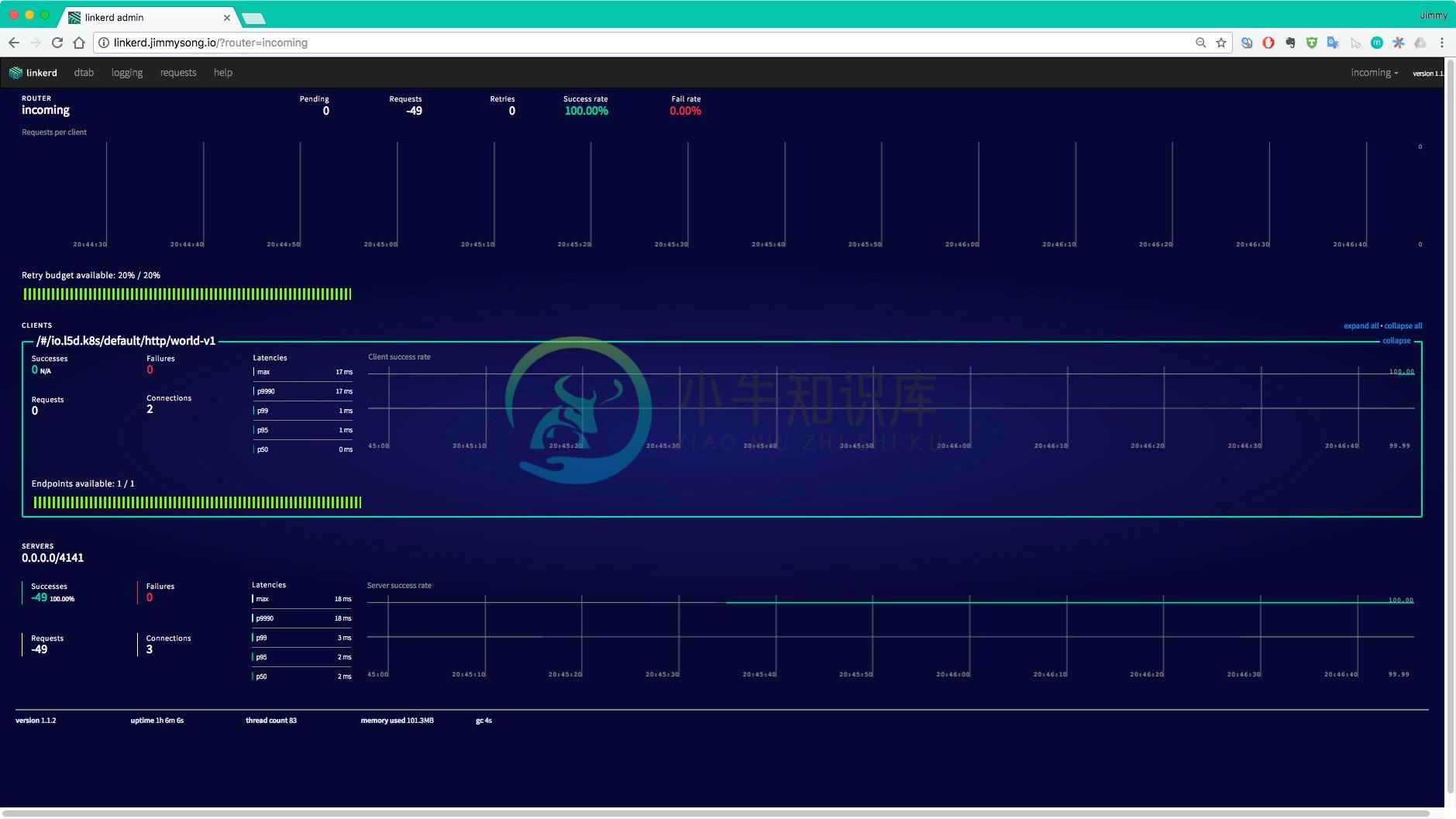
Task: Reload the linkerd admin page
Action: [57, 43]
